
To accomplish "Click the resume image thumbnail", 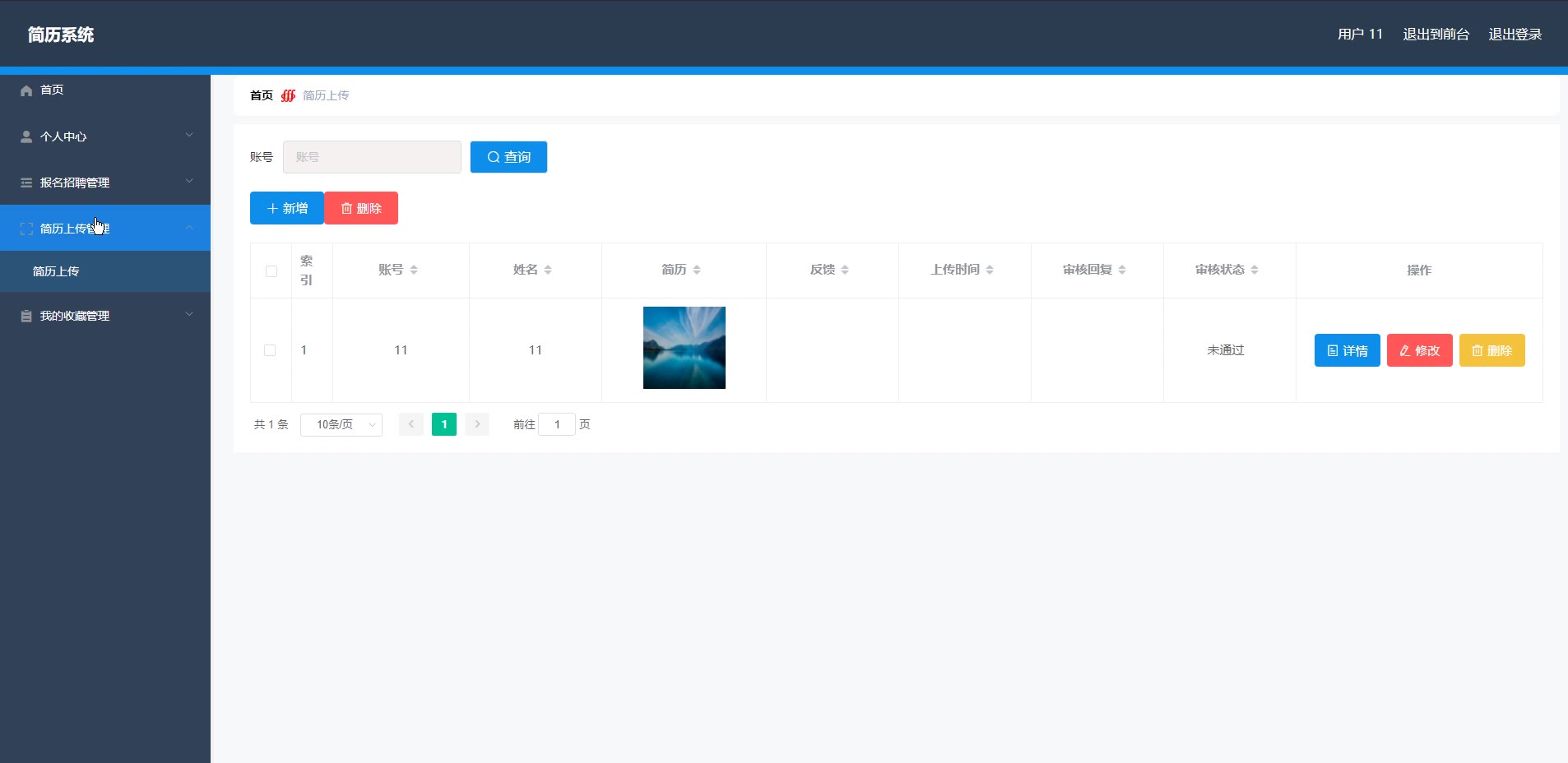I will (x=684, y=348).
